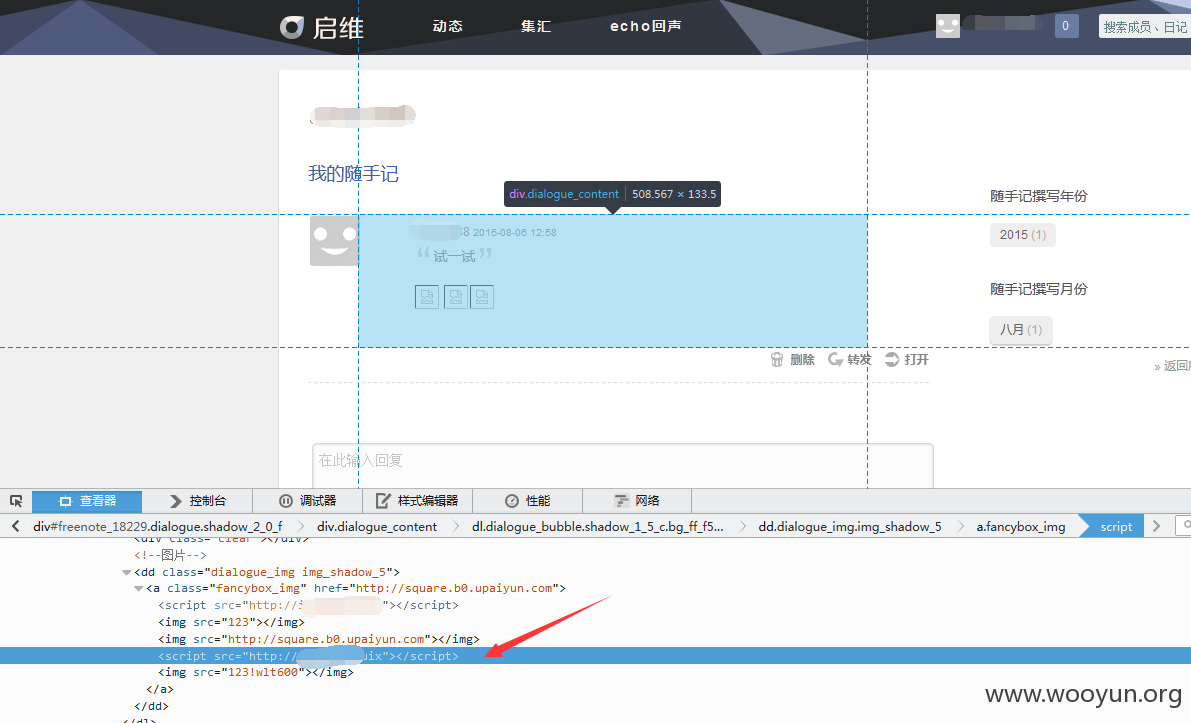Open the notification count badge 0

1066,26
